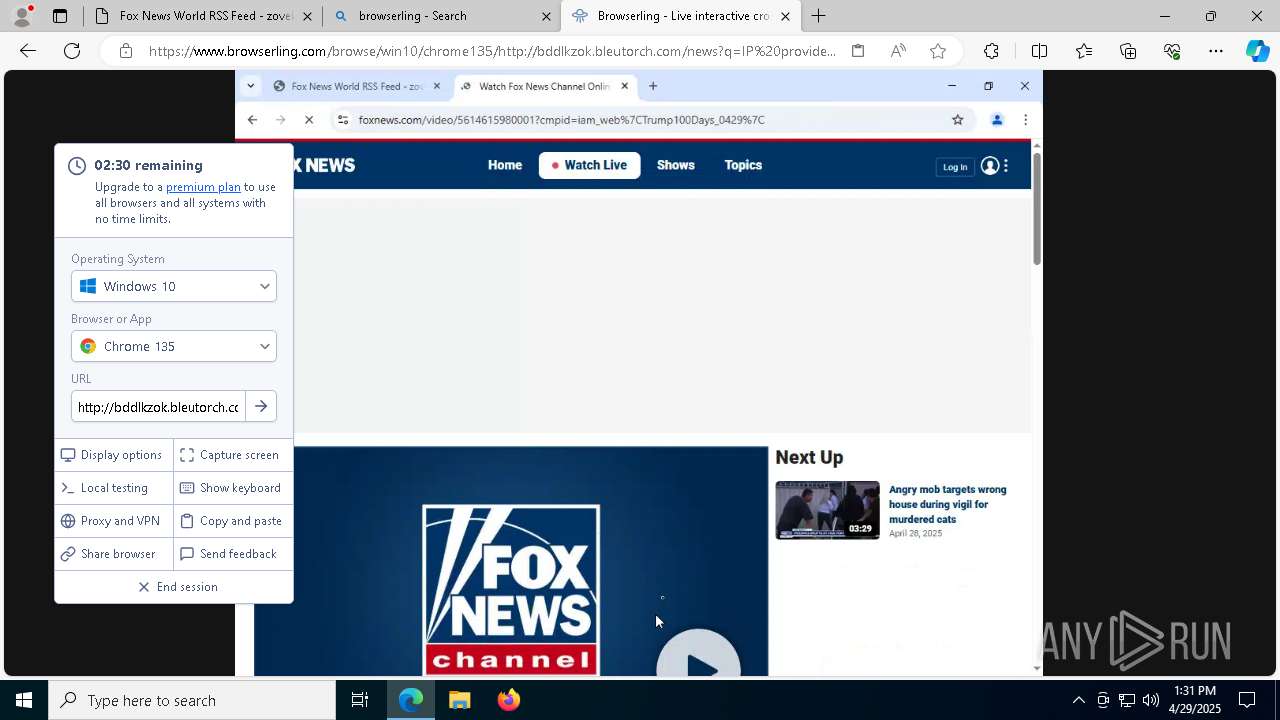
Task: Refresh the Browserling page in Edge
Action: coord(72,51)
